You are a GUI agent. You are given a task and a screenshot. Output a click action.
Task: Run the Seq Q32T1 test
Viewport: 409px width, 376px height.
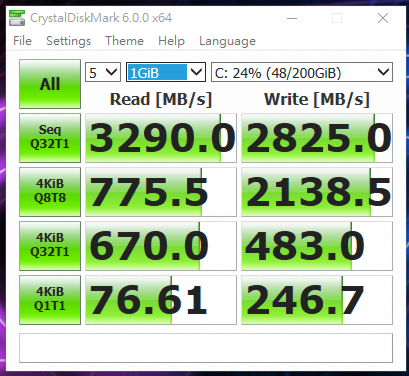point(50,138)
